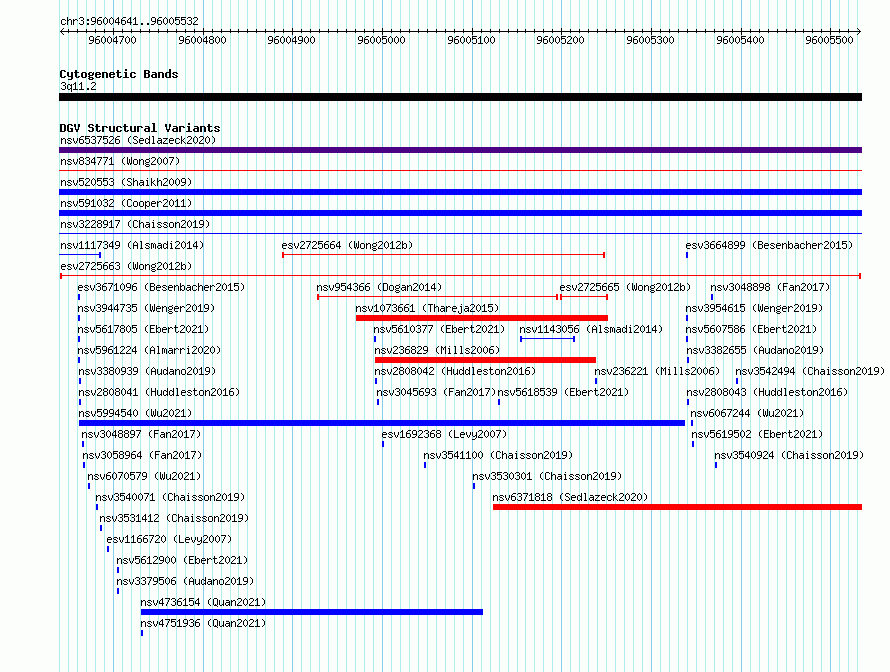Click nsv1143056 (Alsmadi2014) label
Screen dimensions: 890x672
591,329
